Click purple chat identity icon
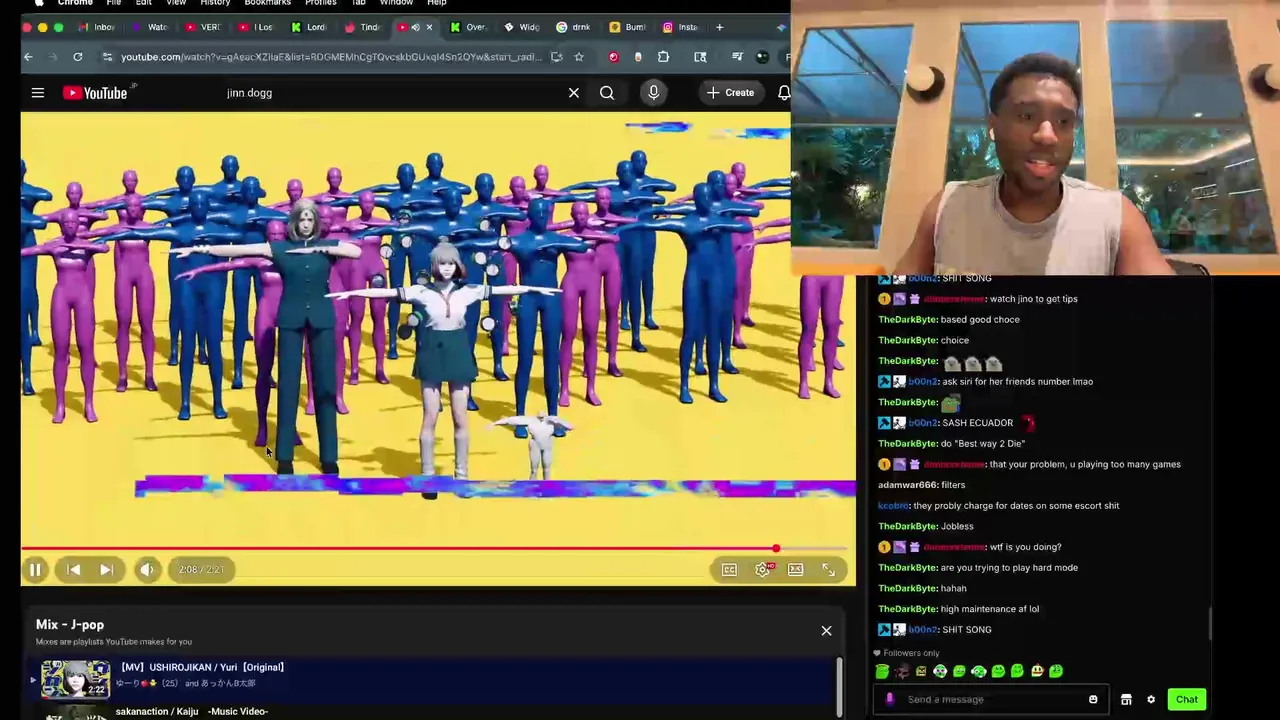 pyautogui.click(x=889, y=700)
